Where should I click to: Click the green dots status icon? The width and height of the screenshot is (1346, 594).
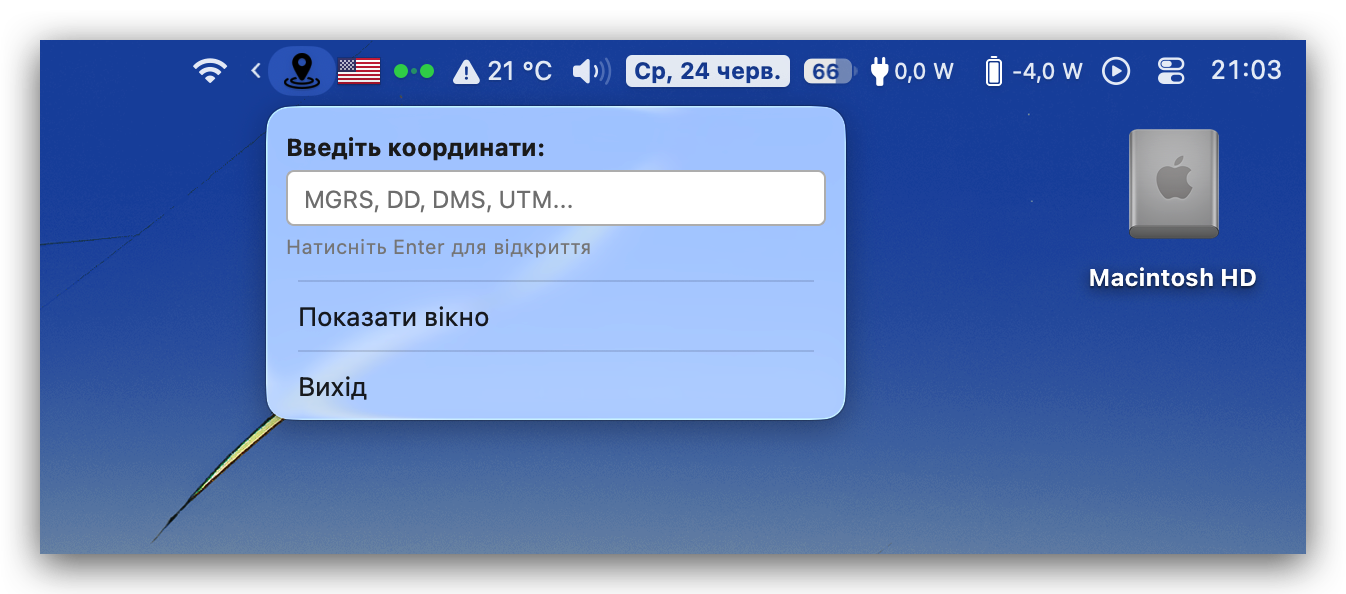(414, 71)
